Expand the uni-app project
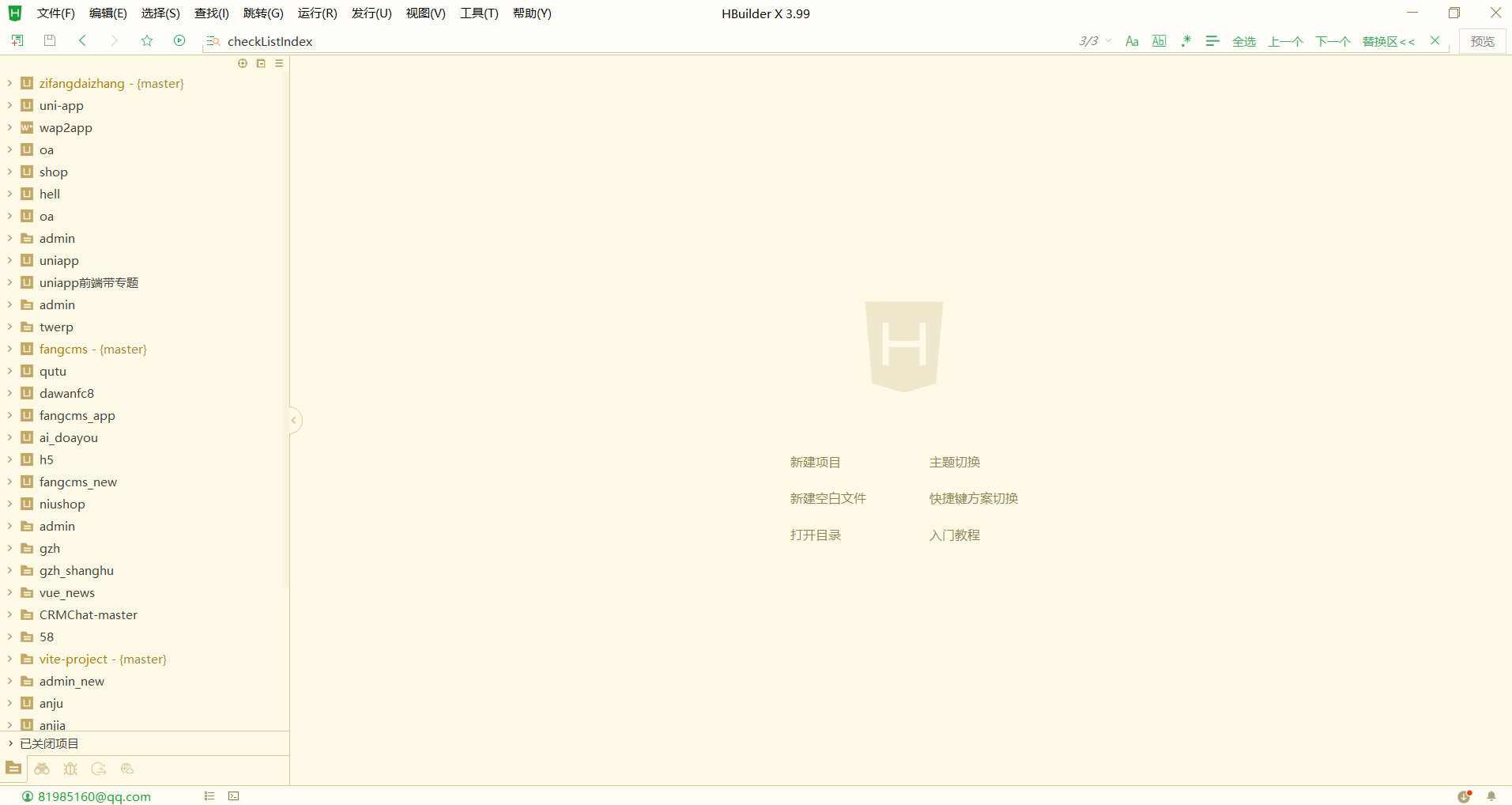The height and width of the screenshot is (805, 1512). pyautogui.click(x=9, y=105)
